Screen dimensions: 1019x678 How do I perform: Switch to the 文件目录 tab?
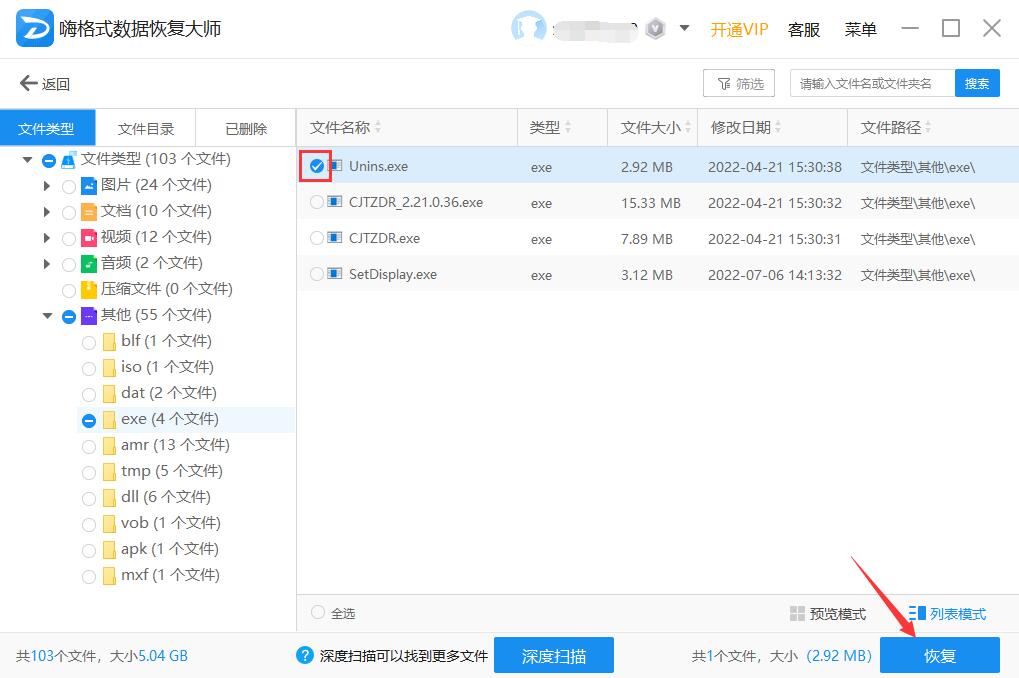point(146,129)
